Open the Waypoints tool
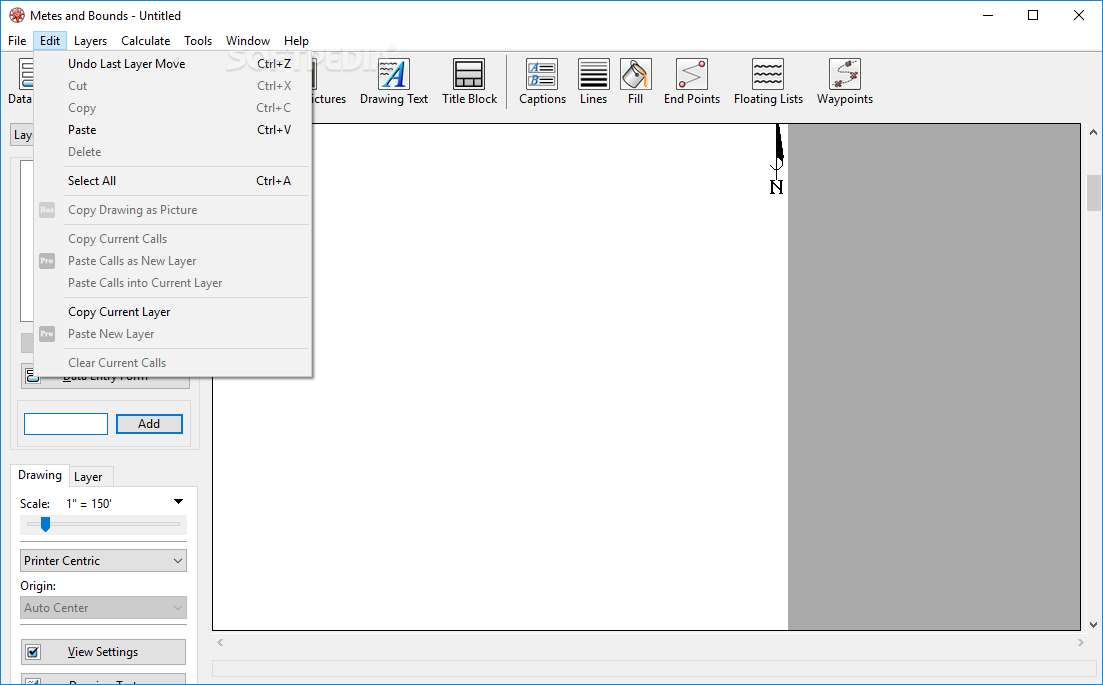 845,82
